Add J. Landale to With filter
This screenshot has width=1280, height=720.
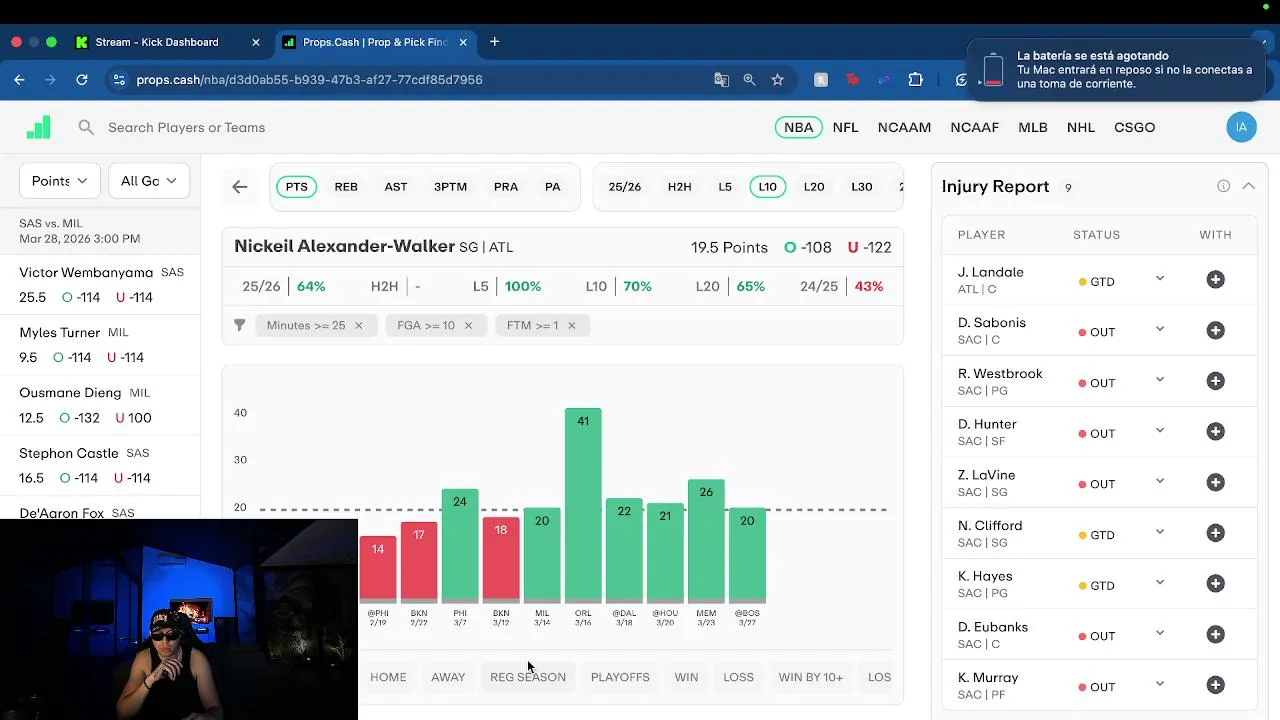(1215, 280)
